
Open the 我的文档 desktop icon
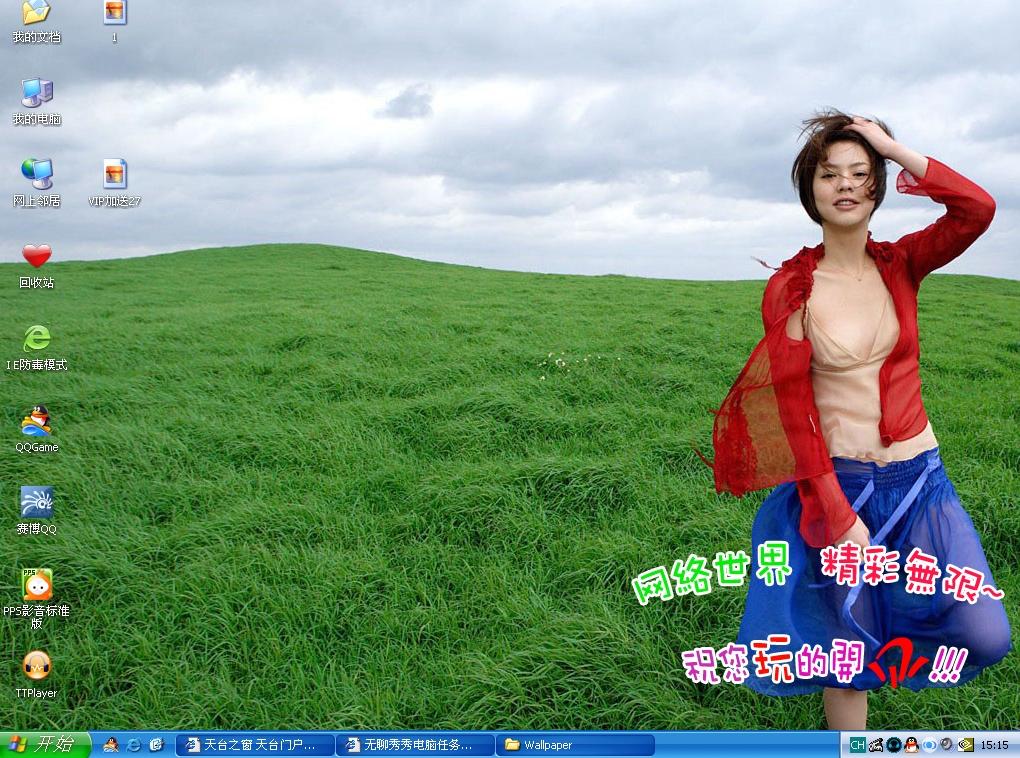pyautogui.click(x=36, y=21)
